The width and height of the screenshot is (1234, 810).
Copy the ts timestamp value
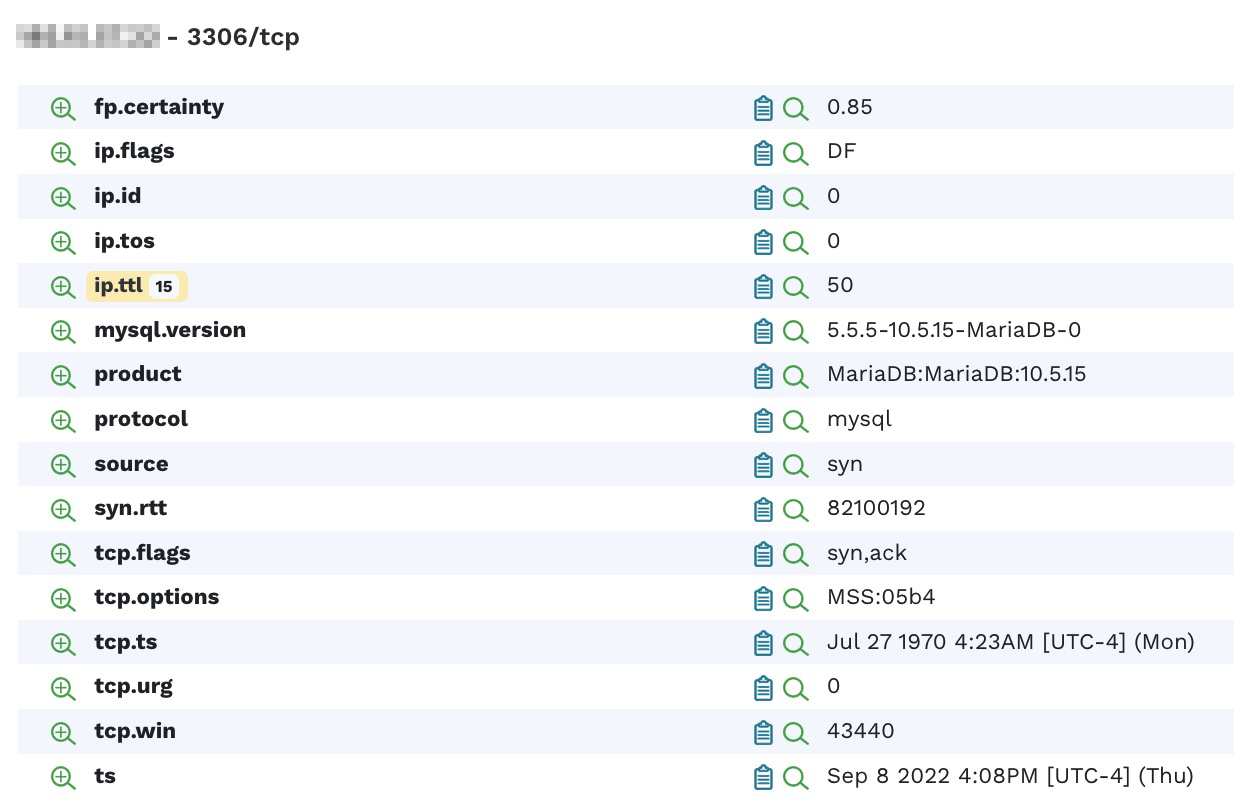pos(763,776)
